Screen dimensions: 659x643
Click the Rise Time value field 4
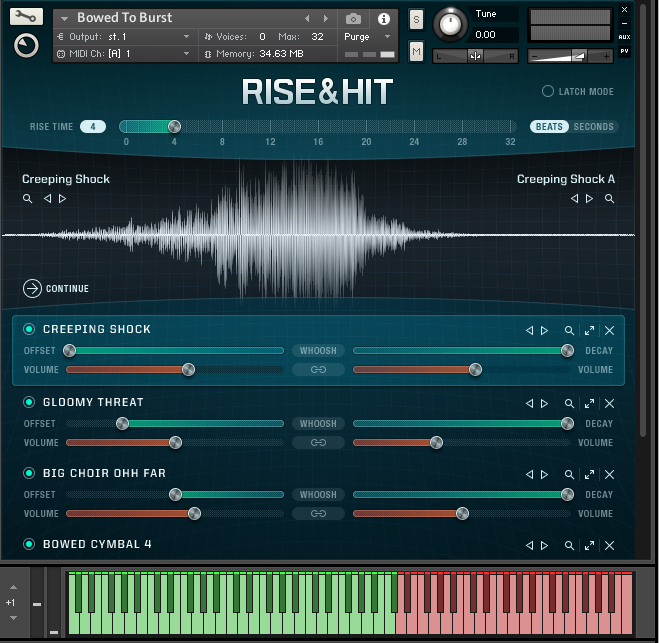click(93, 126)
